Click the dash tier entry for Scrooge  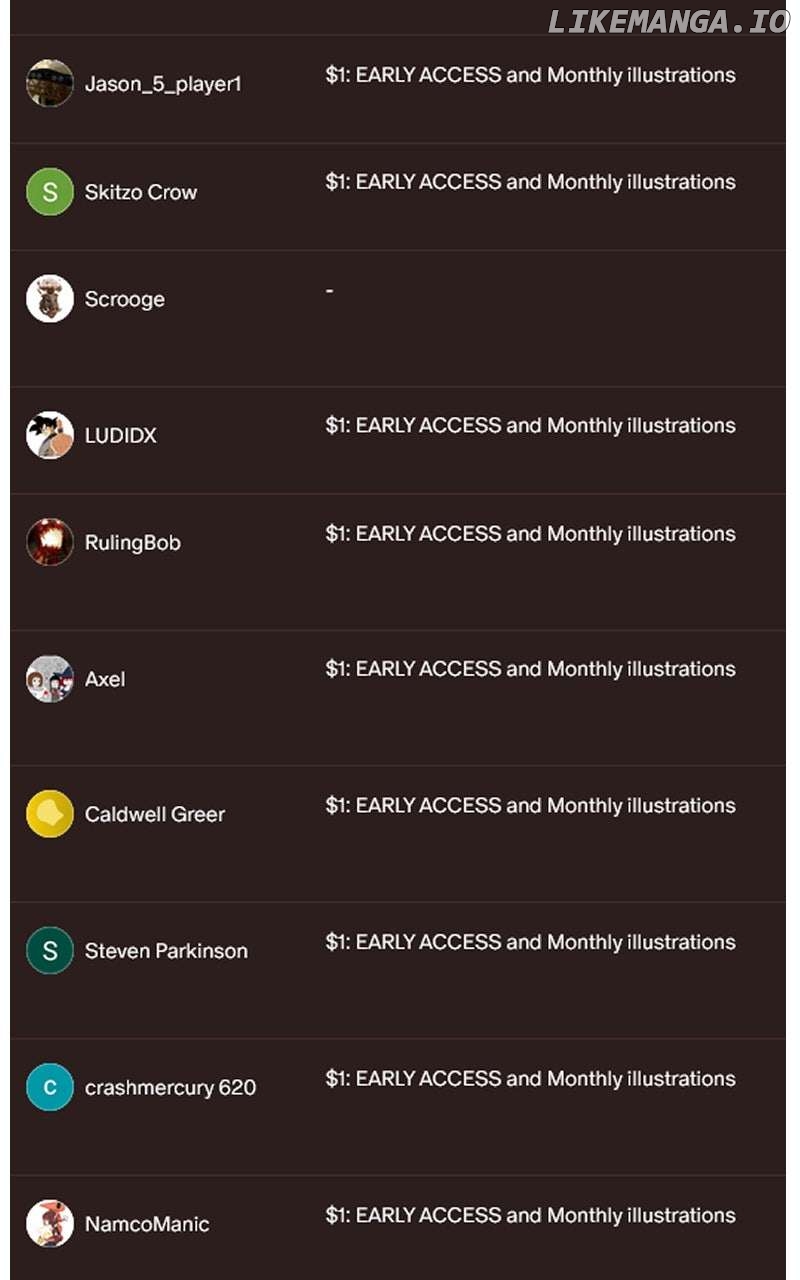coord(329,291)
